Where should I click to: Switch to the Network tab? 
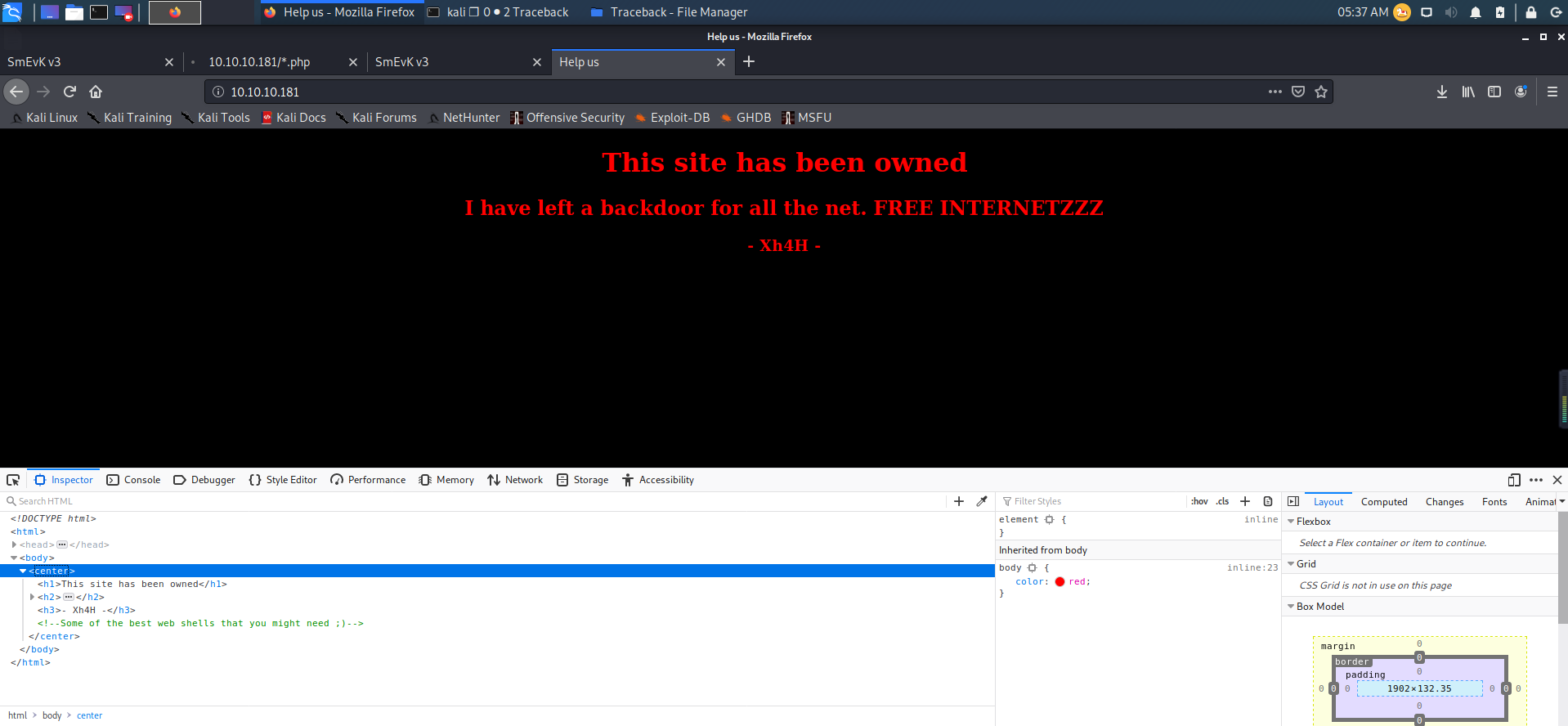pyautogui.click(x=515, y=480)
